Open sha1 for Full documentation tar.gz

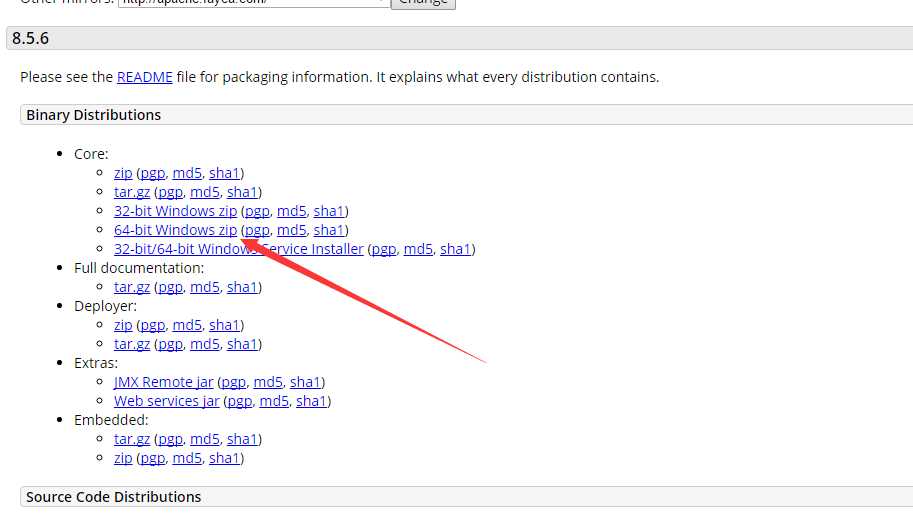242,287
